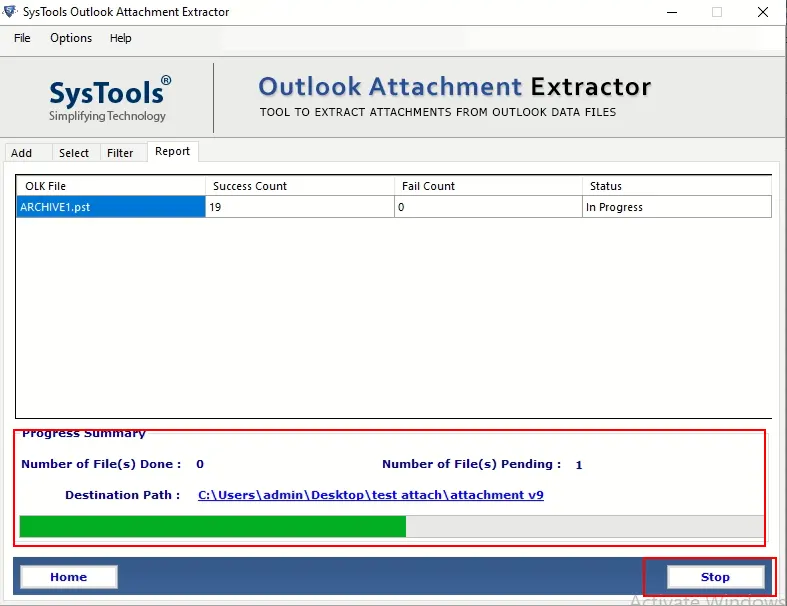Click the green extraction progress bar
The width and height of the screenshot is (787, 606).
click(x=391, y=527)
